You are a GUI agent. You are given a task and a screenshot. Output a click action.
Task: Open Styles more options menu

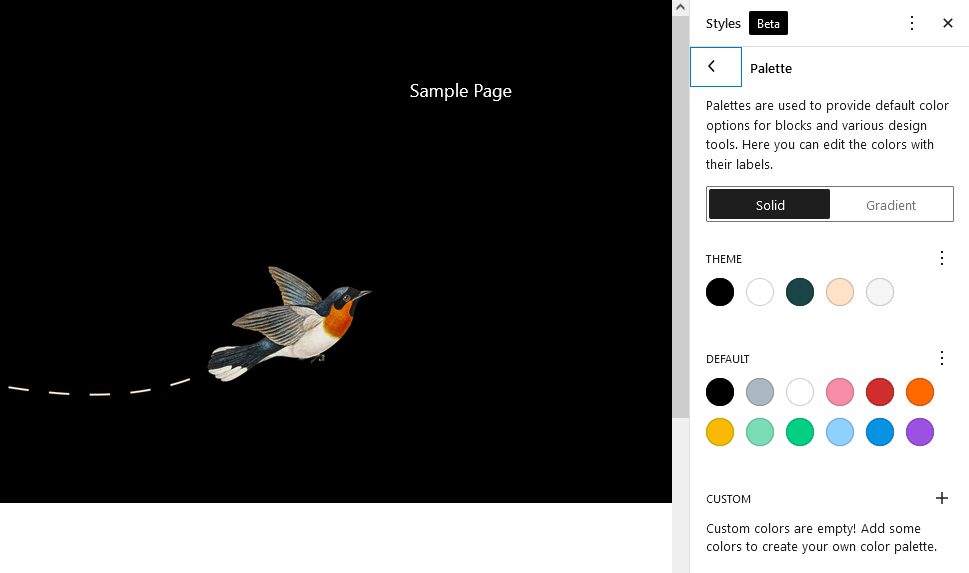point(912,23)
